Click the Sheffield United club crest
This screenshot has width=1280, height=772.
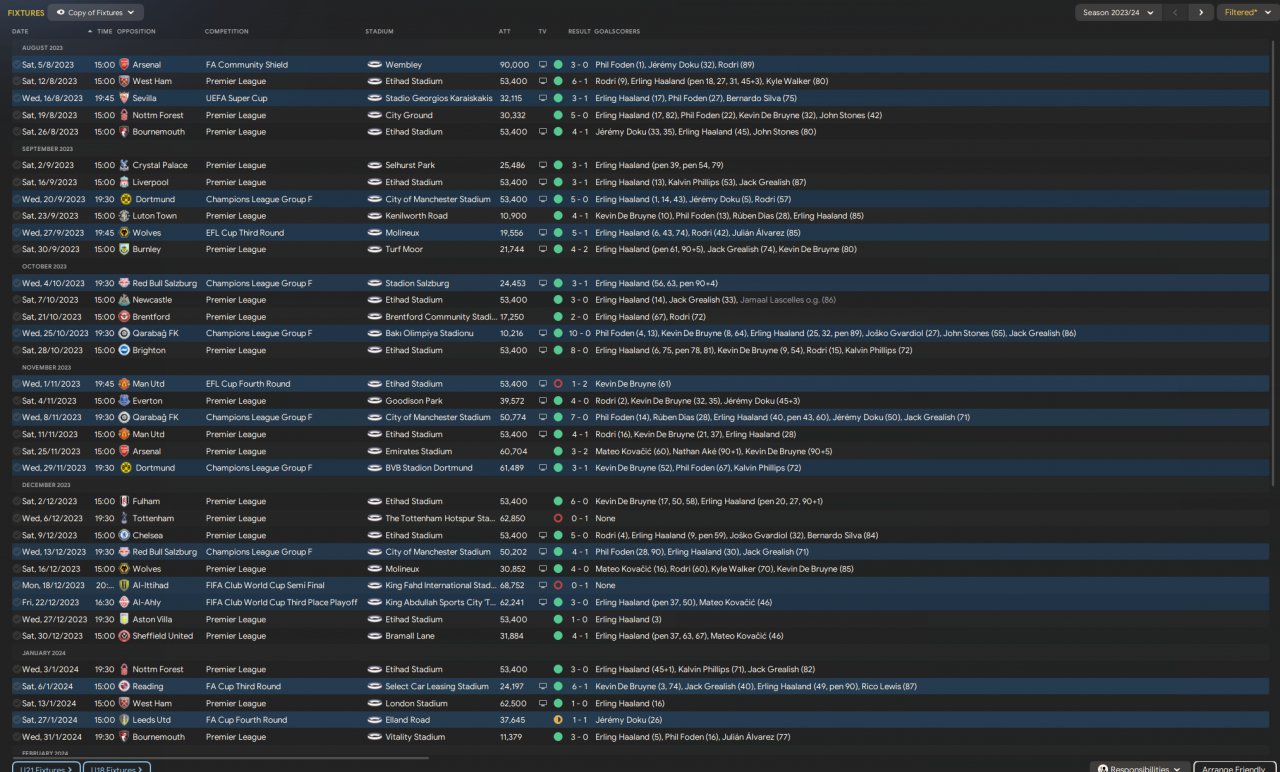point(124,636)
